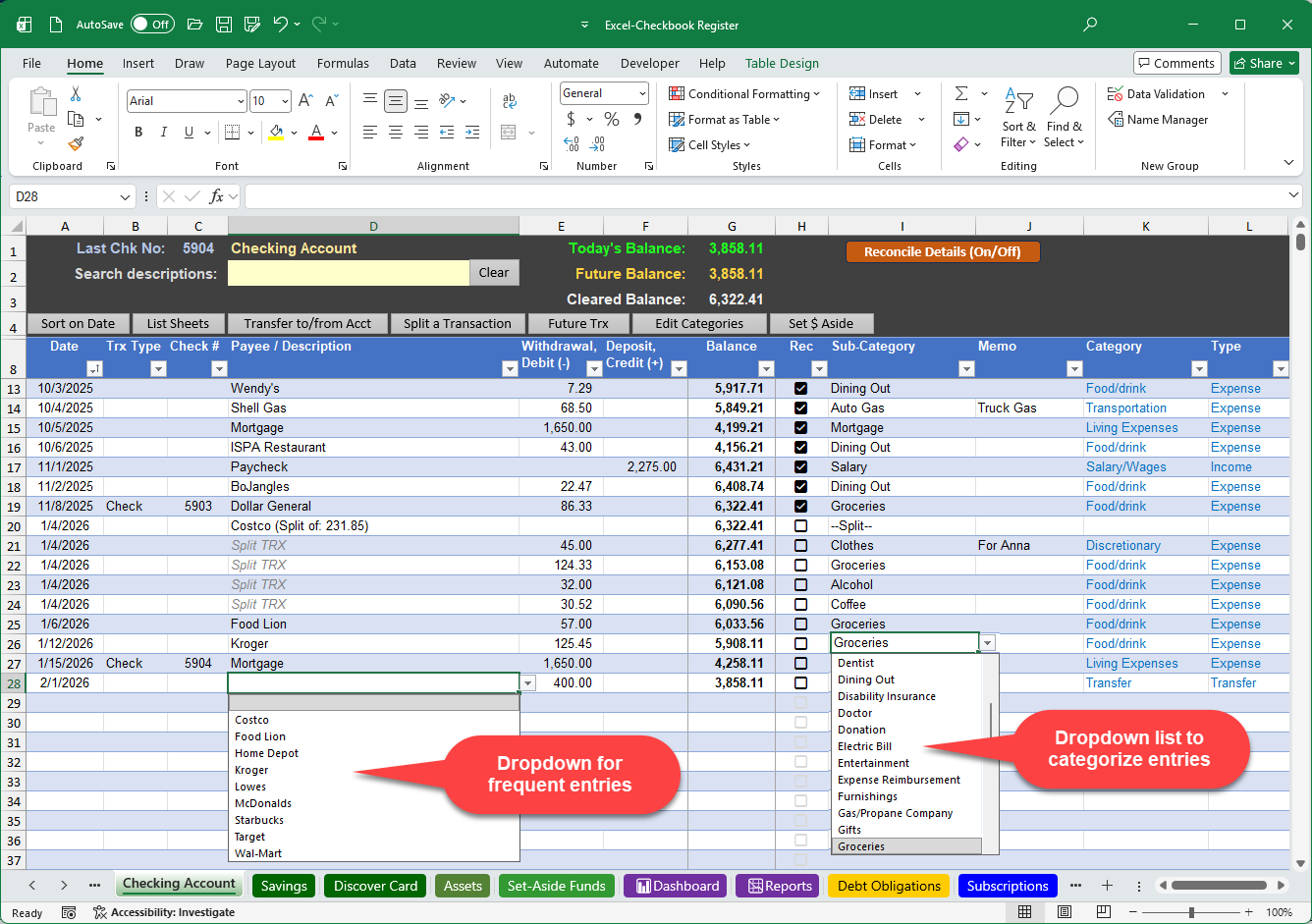Click the AutoSum icon
Image resolution: width=1312 pixels, height=924 pixels.
[x=963, y=93]
